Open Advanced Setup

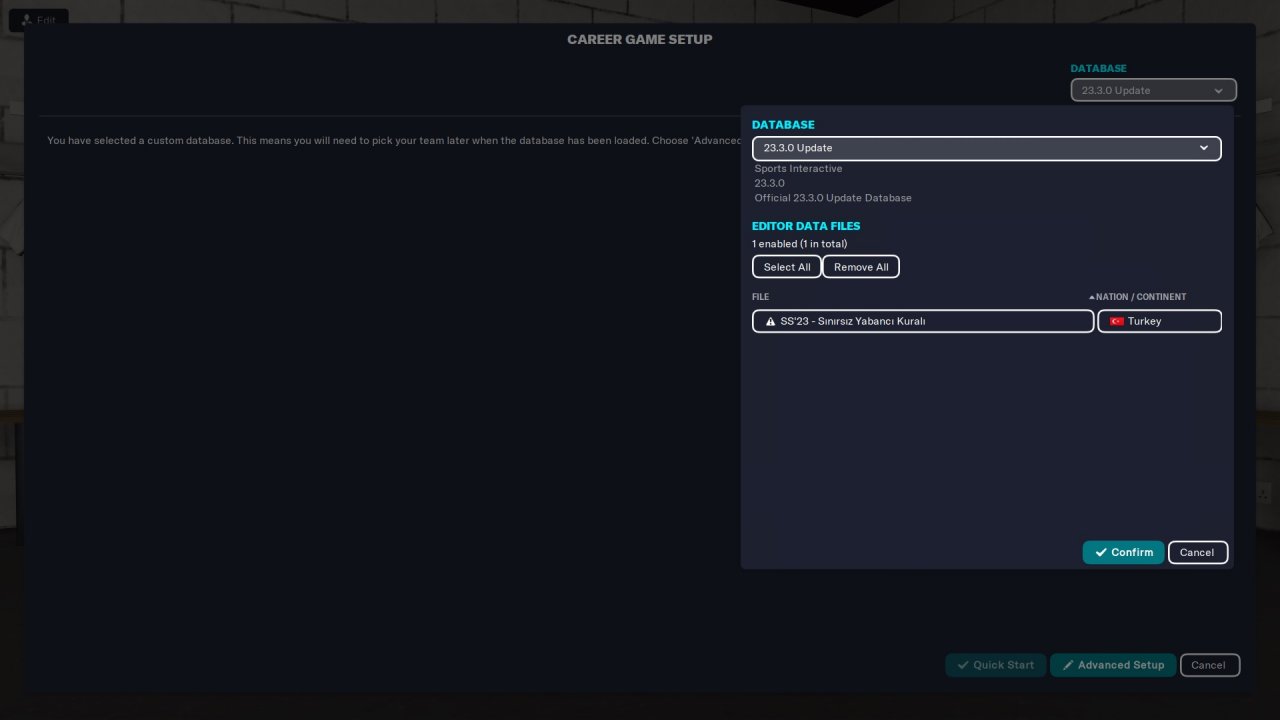pos(1113,665)
